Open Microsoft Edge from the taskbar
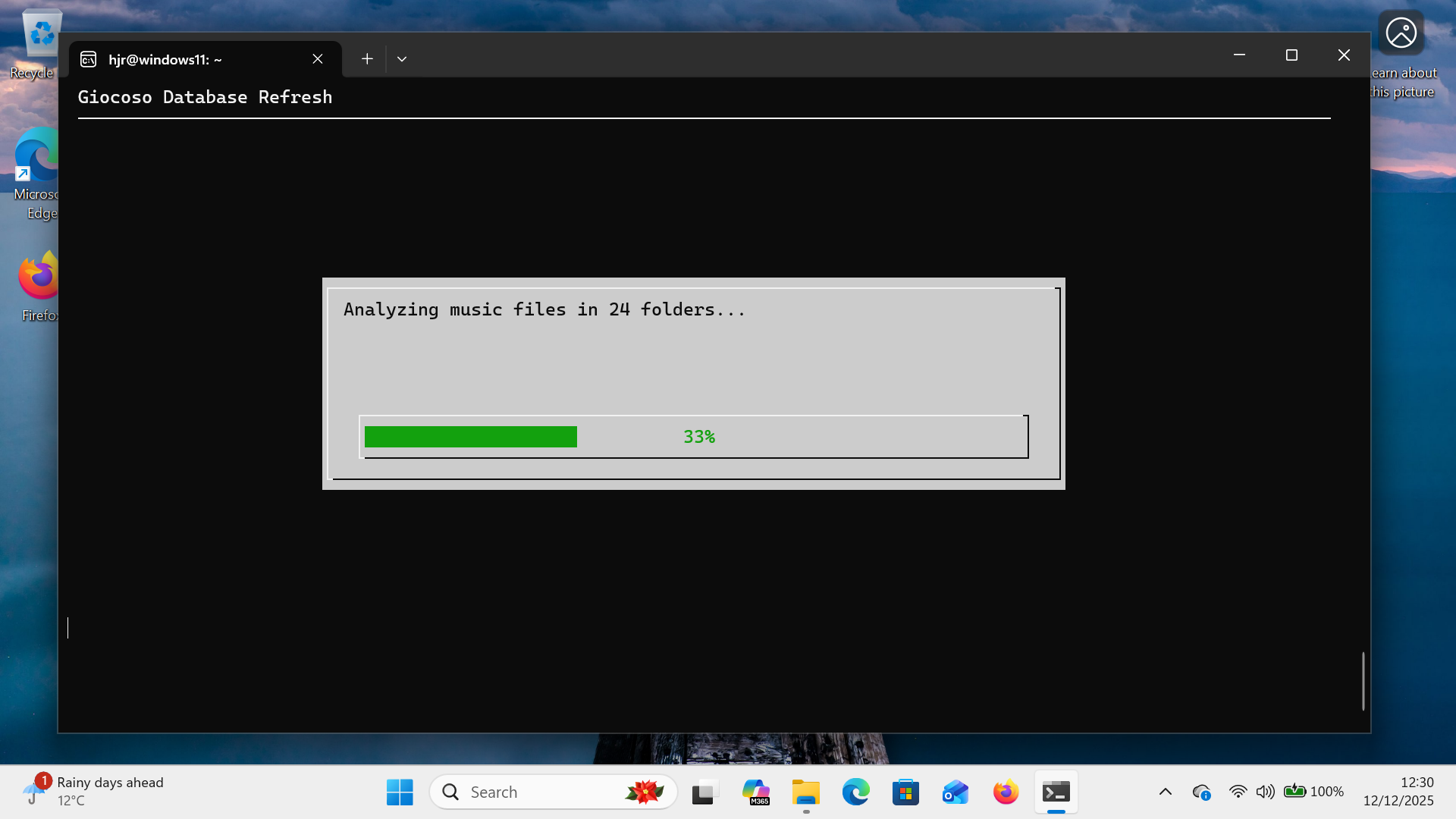 [855, 792]
